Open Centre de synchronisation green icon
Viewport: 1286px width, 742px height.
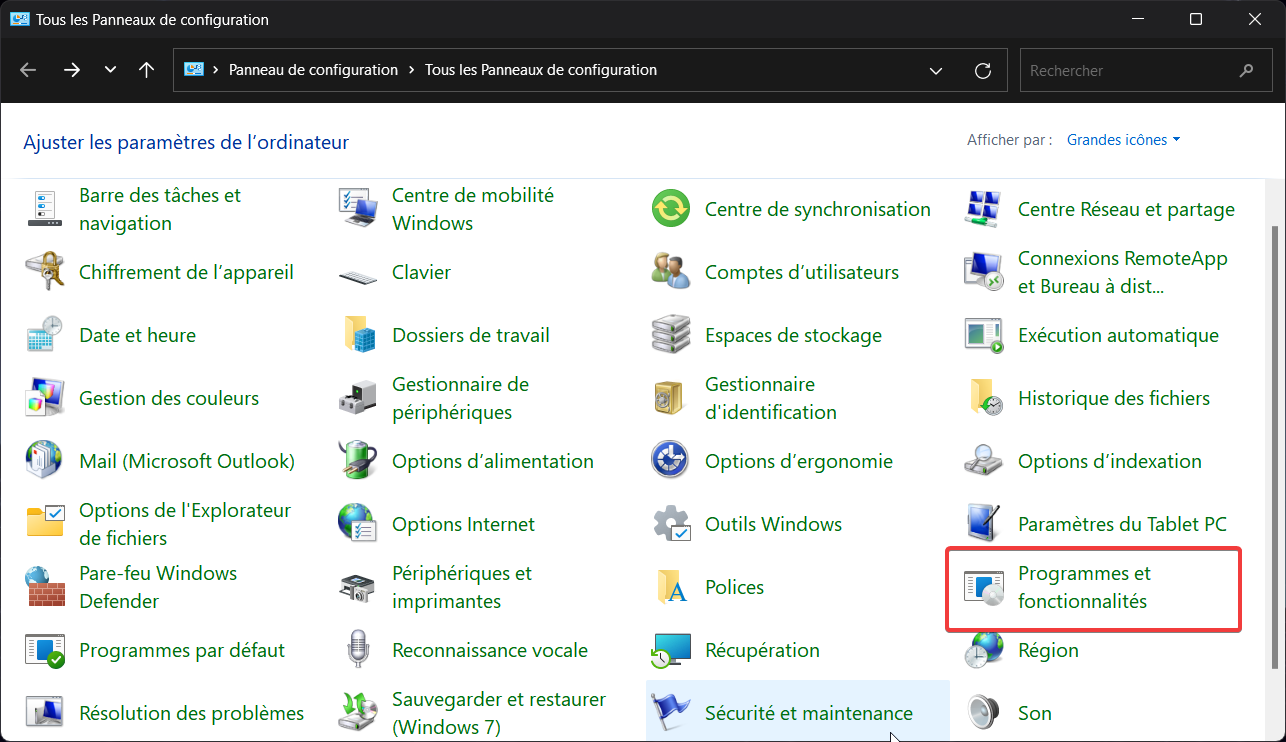670,209
